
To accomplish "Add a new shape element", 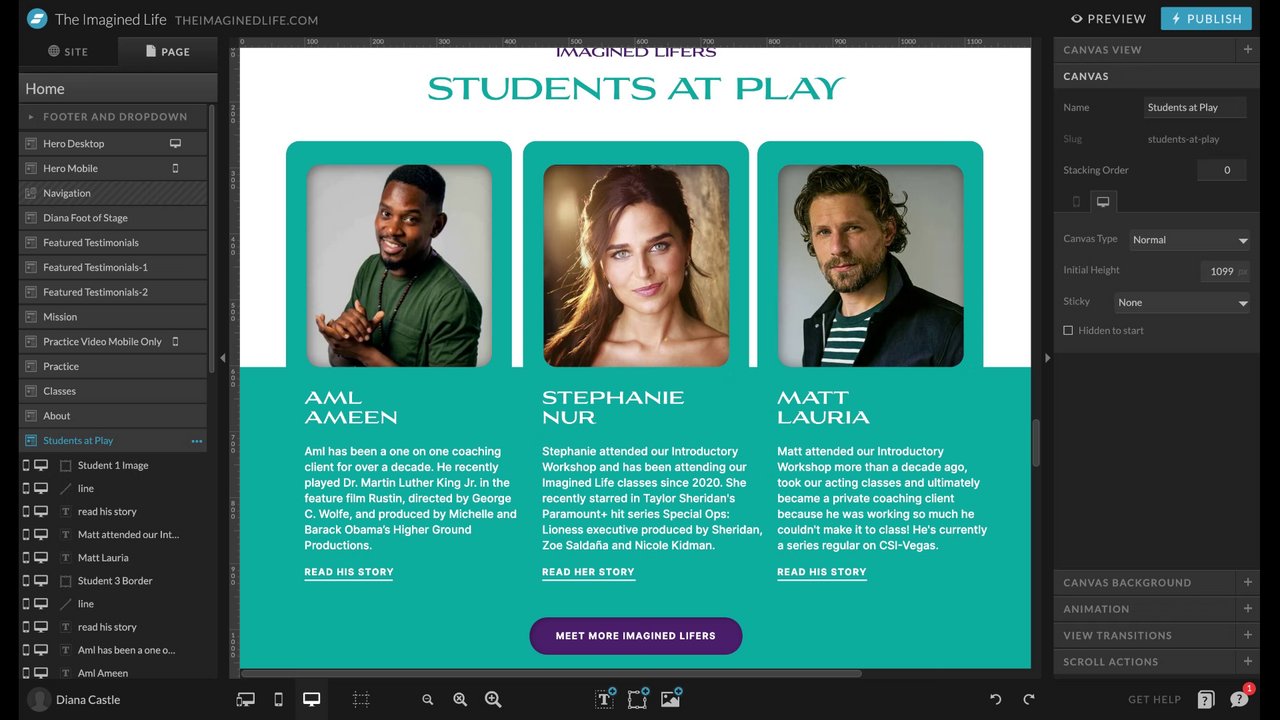I will (638, 699).
